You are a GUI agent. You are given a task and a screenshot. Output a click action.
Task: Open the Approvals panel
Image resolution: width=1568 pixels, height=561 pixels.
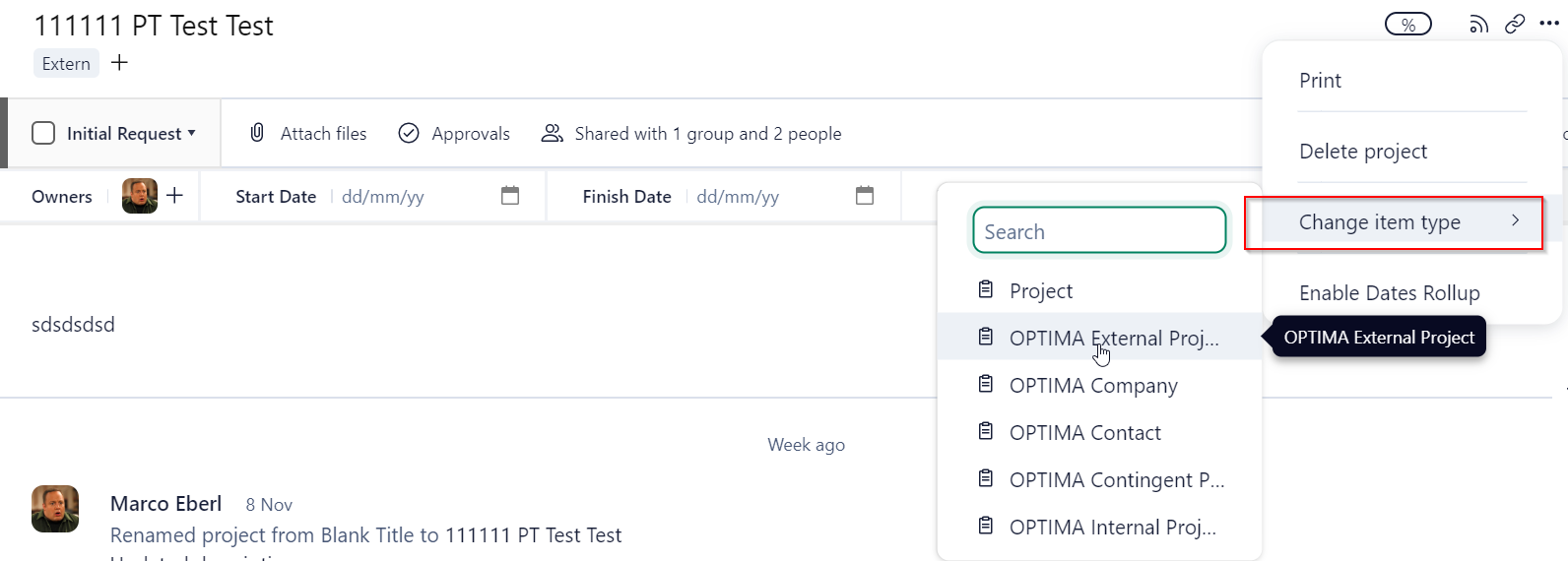click(x=455, y=134)
